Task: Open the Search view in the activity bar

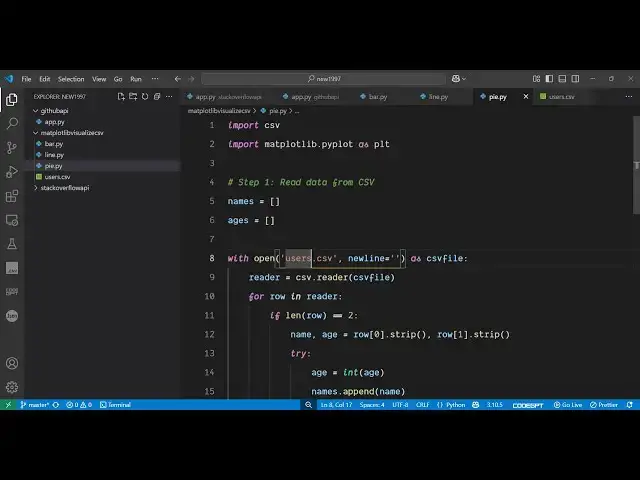Action: click(x=12, y=123)
